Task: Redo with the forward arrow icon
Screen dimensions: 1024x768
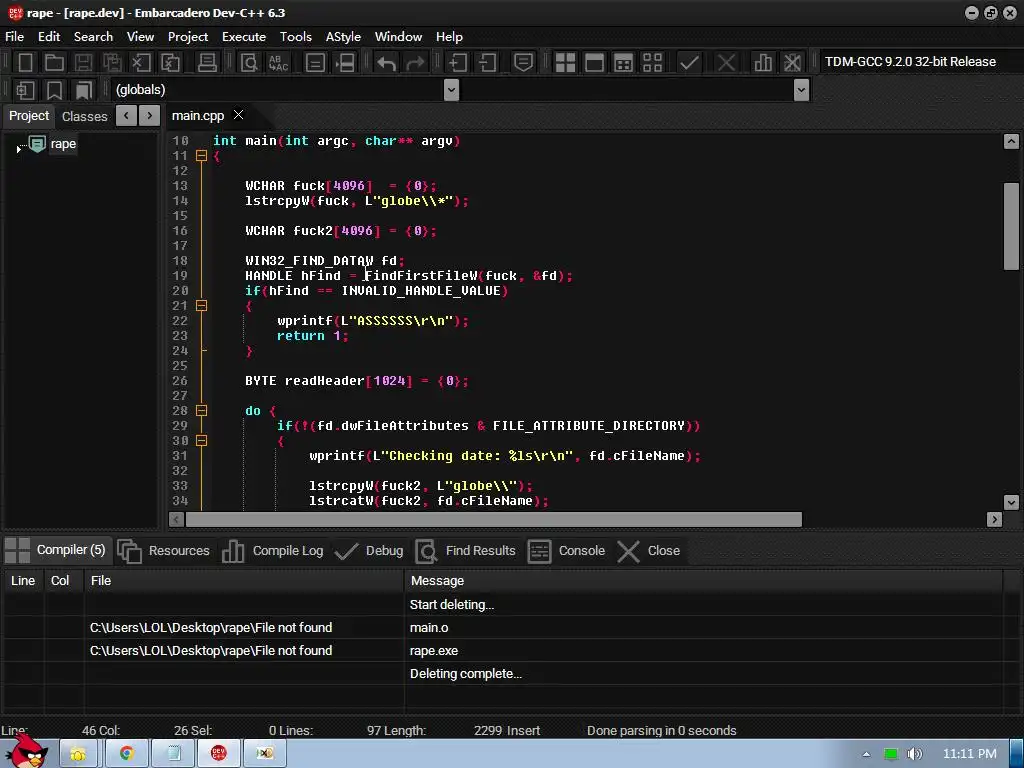Action: tap(415, 62)
